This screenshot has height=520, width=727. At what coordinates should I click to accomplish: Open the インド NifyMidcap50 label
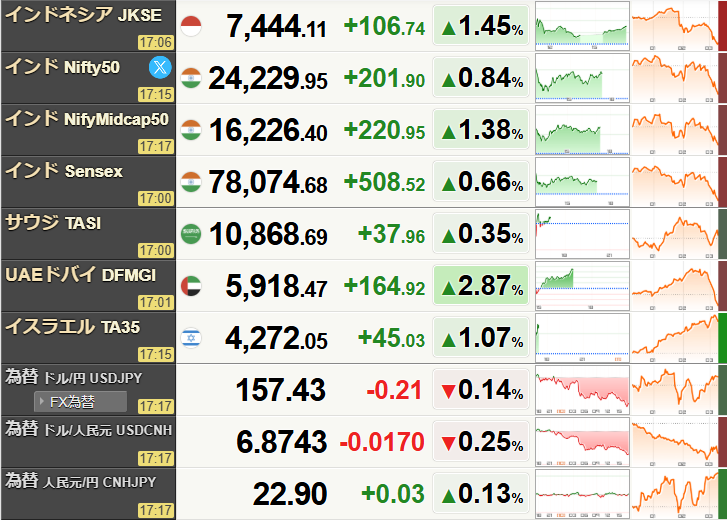[x=87, y=119]
